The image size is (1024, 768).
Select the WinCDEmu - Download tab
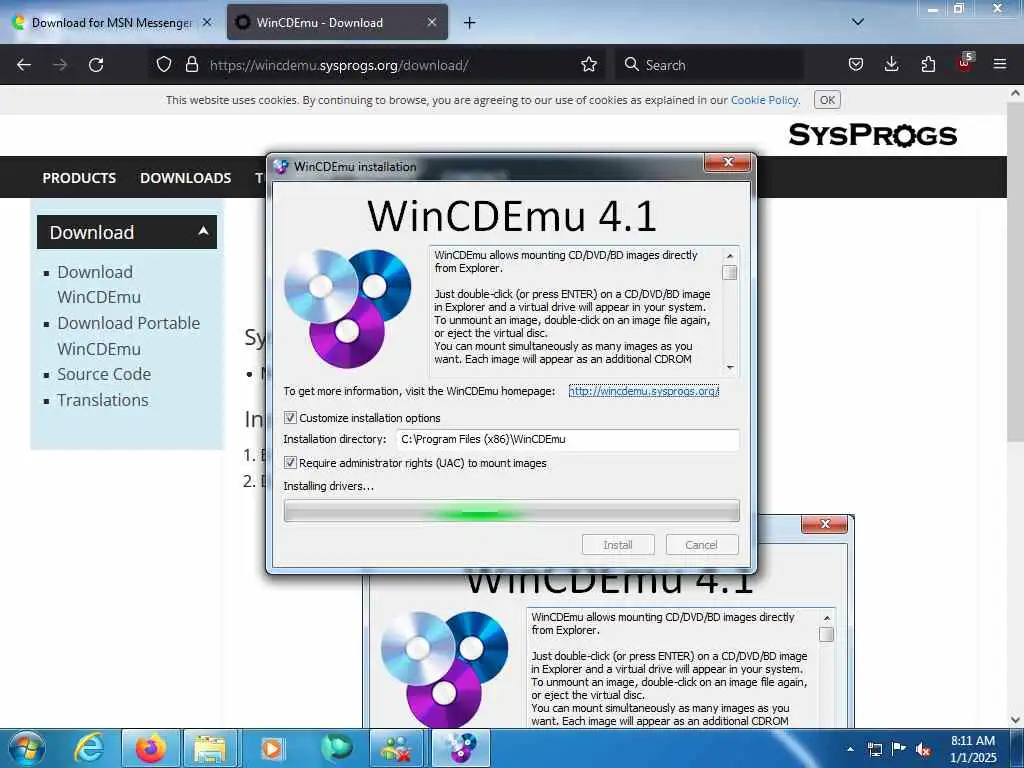coord(337,23)
